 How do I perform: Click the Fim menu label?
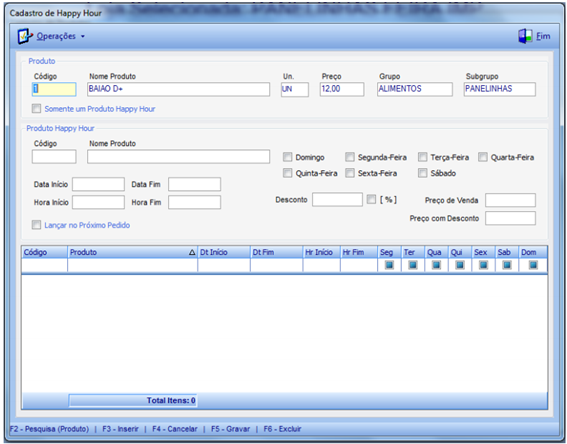click(543, 36)
